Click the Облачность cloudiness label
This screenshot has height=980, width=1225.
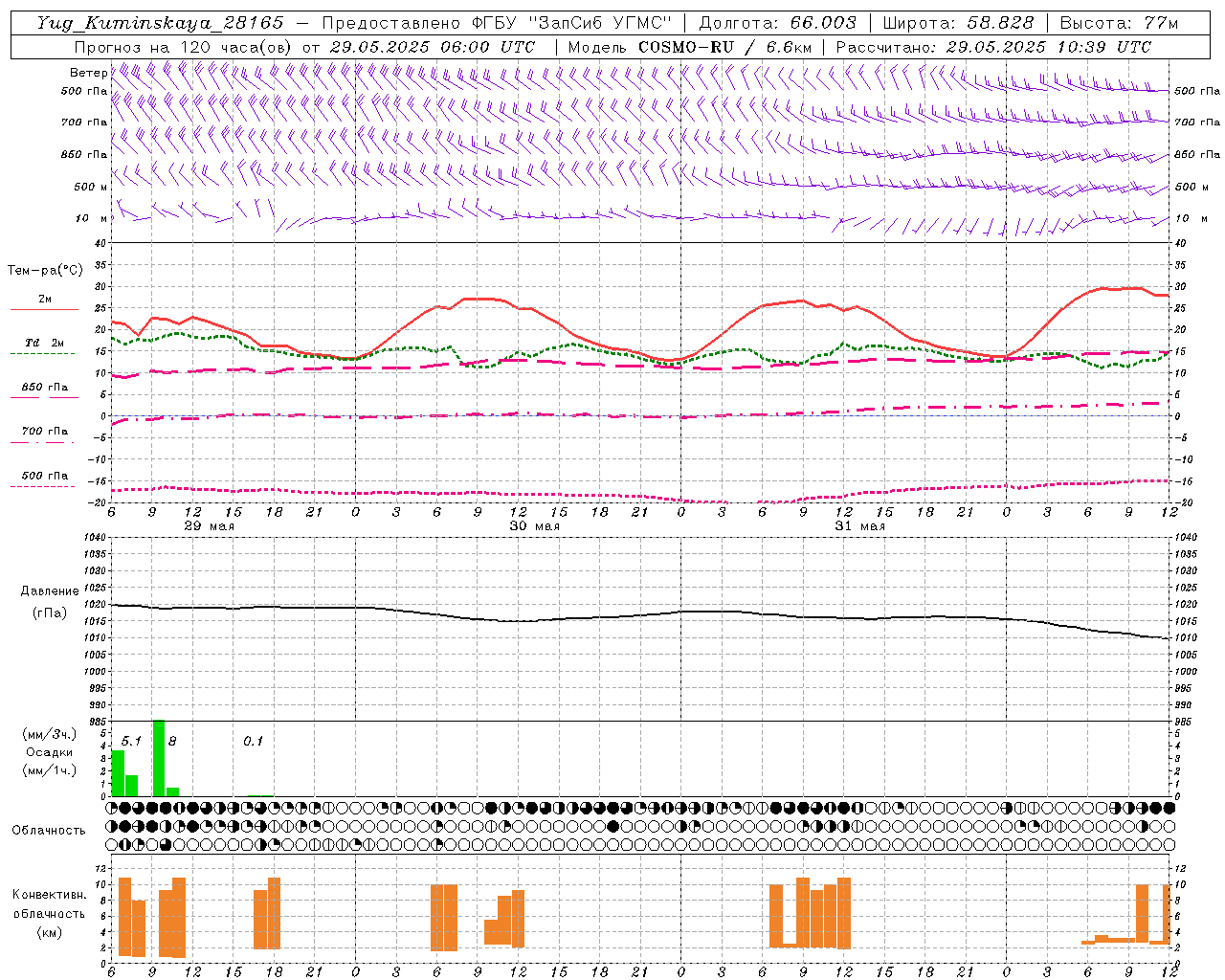pyautogui.click(x=49, y=830)
